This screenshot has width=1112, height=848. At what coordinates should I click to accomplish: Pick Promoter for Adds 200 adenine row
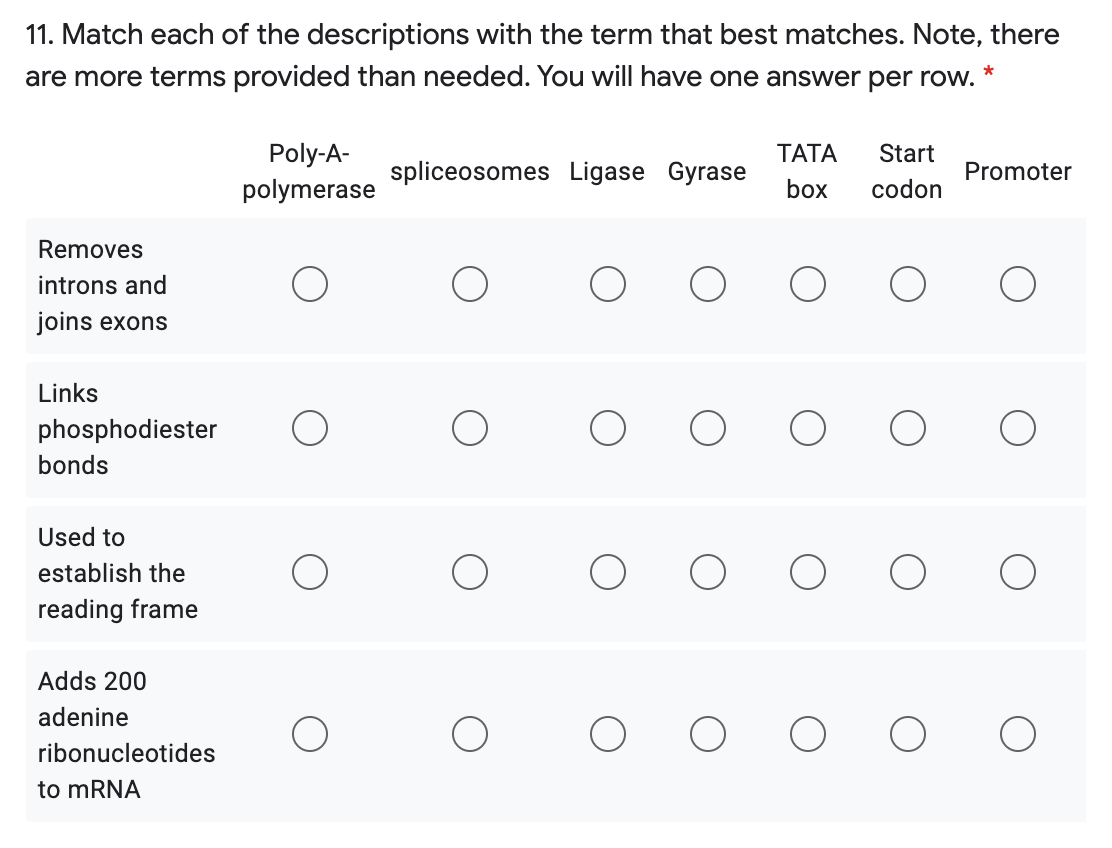(x=1018, y=734)
